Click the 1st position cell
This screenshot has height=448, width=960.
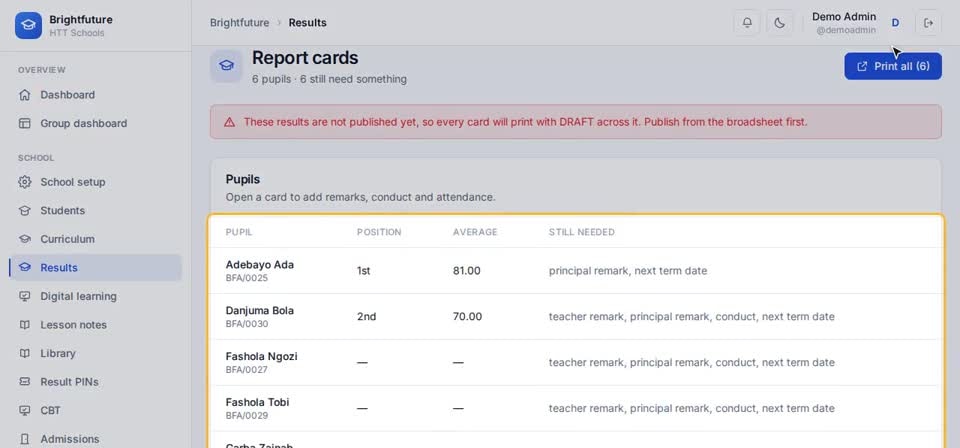364,271
